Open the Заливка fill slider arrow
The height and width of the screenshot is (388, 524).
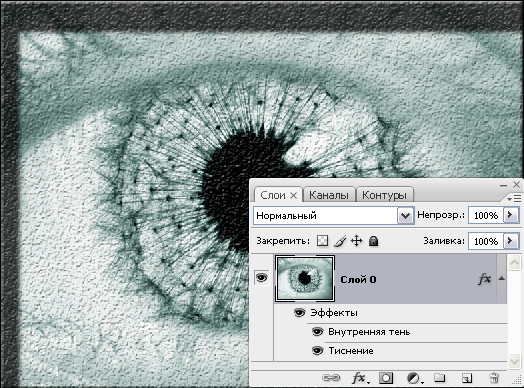point(511,241)
